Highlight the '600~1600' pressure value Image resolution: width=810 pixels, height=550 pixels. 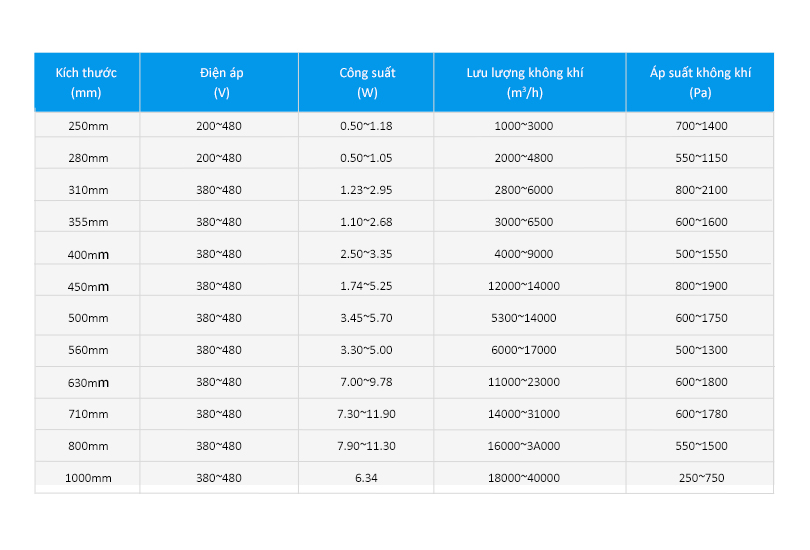point(702,222)
